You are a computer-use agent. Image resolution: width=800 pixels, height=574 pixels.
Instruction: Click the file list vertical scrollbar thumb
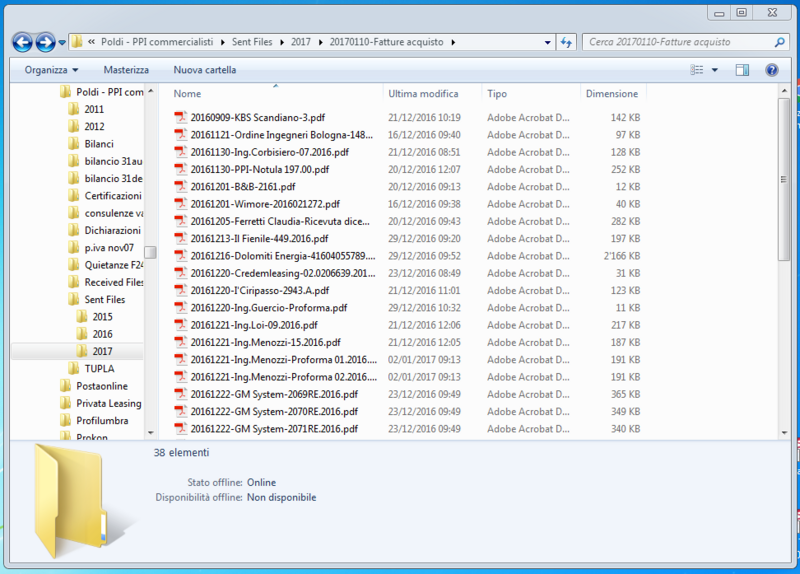tap(784, 180)
